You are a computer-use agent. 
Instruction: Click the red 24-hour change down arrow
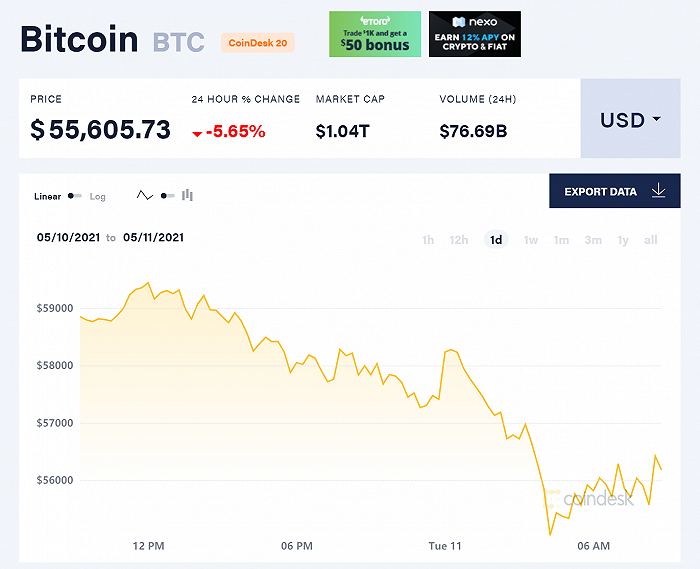click(x=197, y=133)
